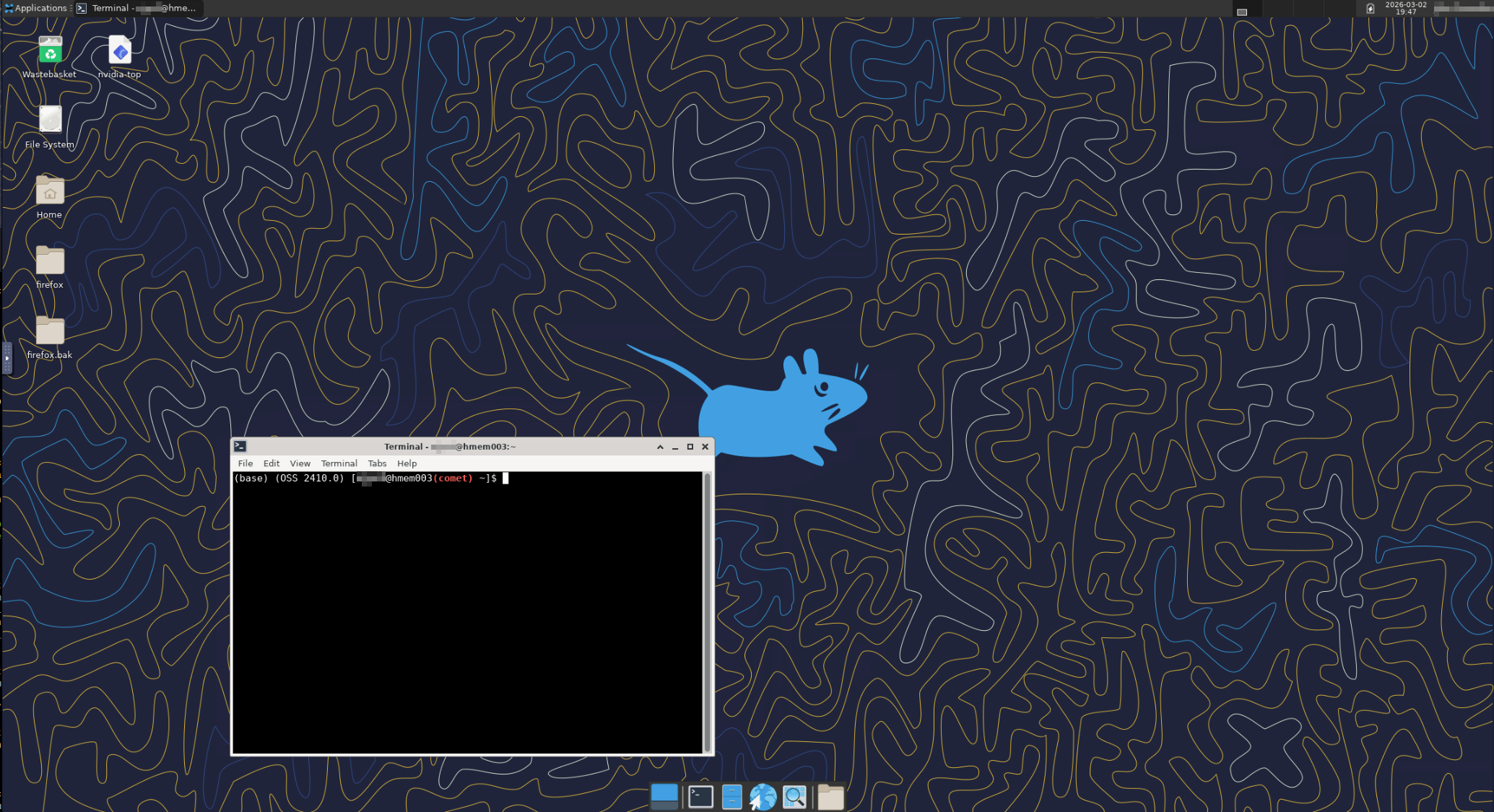Open the Tabs menu in terminal
The height and width of the screenshot is (812, 1494).
click(377, 463)
